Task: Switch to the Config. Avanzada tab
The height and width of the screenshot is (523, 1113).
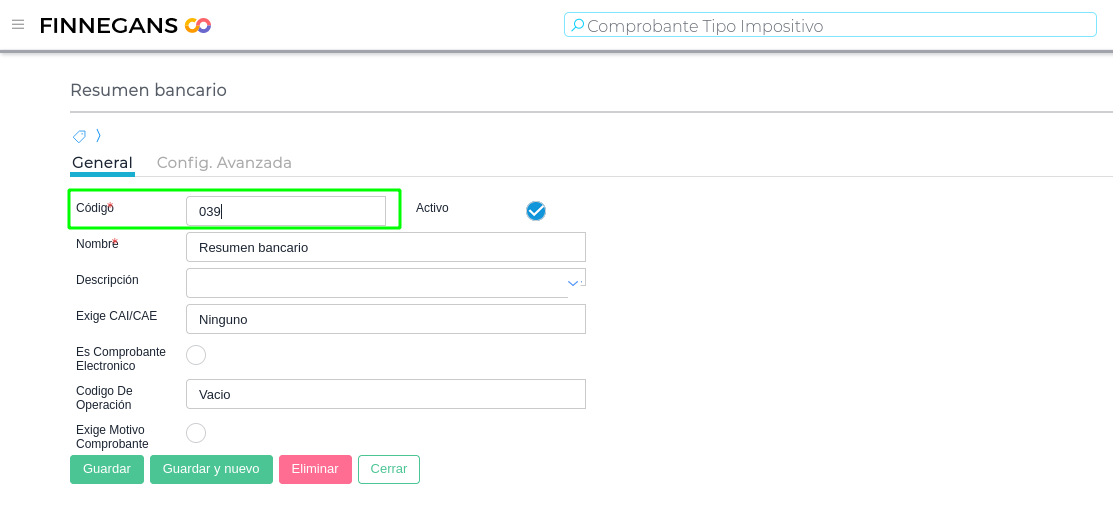Action: (224, 163)
